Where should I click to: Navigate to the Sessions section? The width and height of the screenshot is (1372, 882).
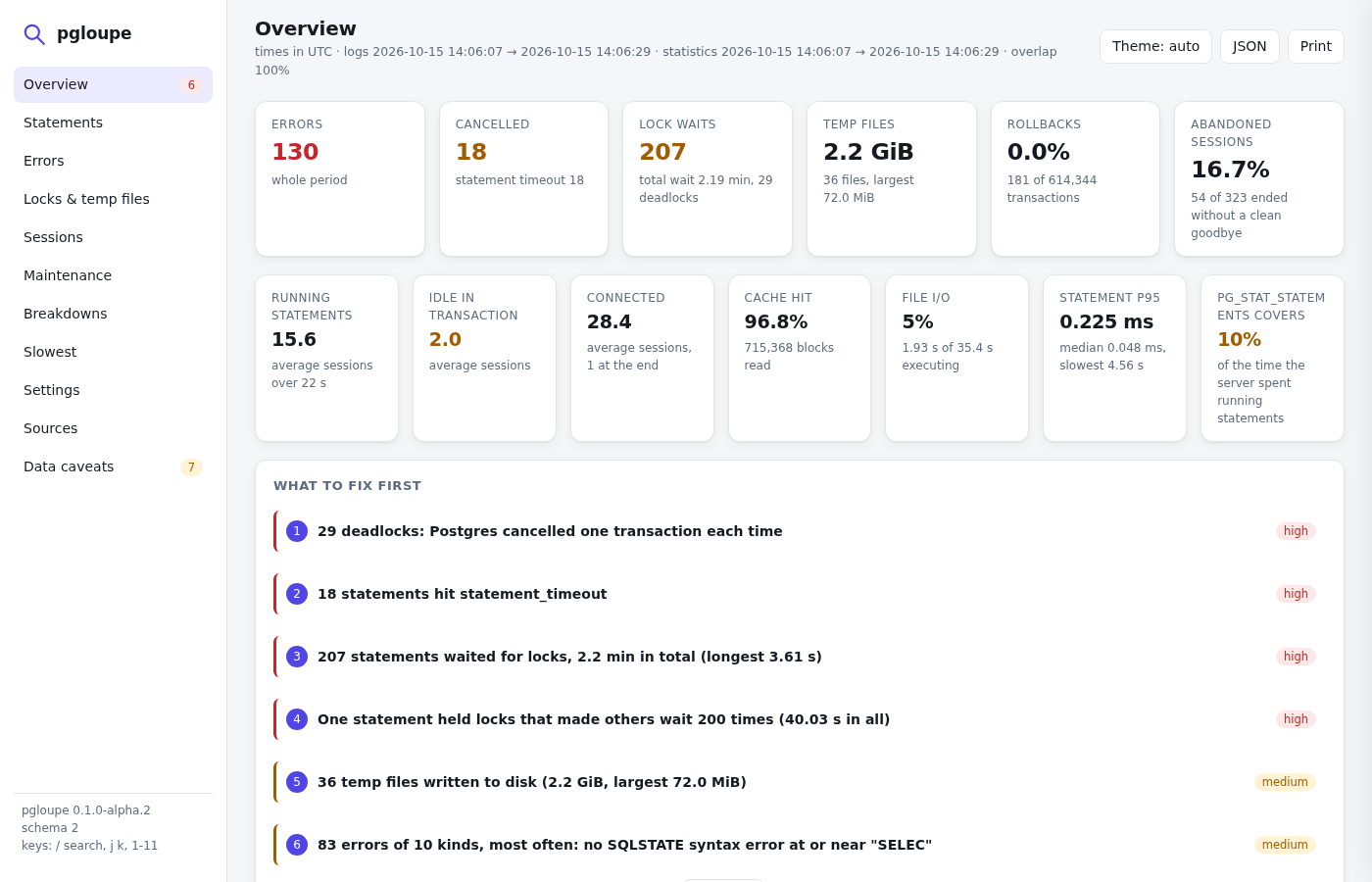tap(113, 237)
